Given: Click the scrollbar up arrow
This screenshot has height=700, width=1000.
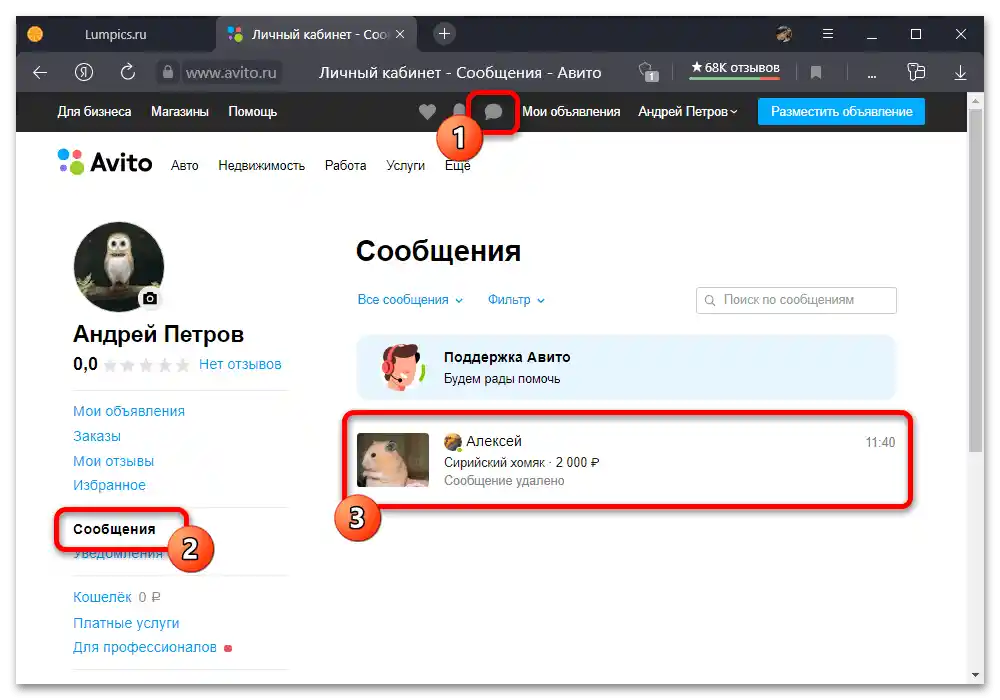Looking at the screenshot, I should click(975, 101).
